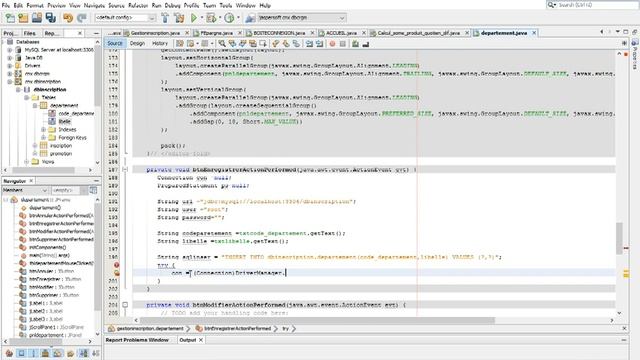The width and height of the screenshot is (640, 360).
Task: Click the History view button
Action: (160, 43)
